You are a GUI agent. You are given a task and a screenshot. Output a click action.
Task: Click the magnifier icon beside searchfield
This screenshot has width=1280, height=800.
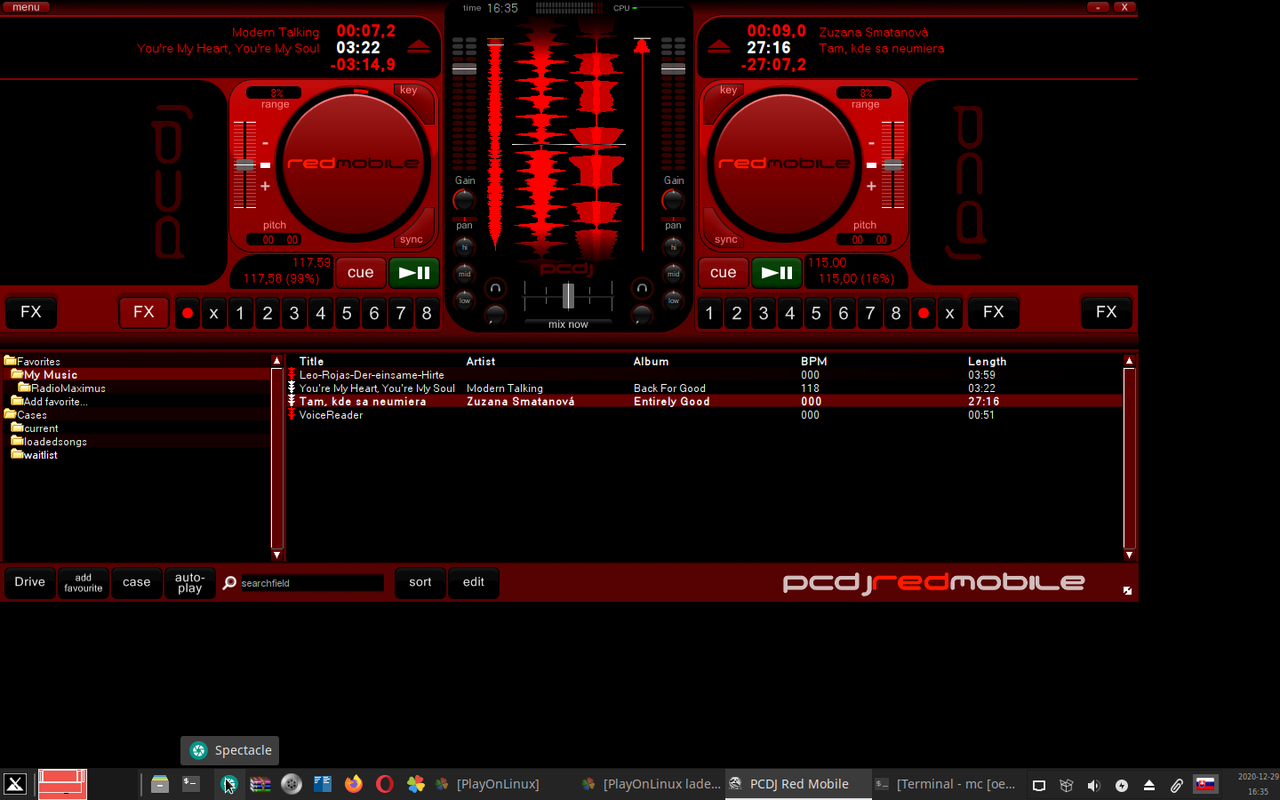230,583
